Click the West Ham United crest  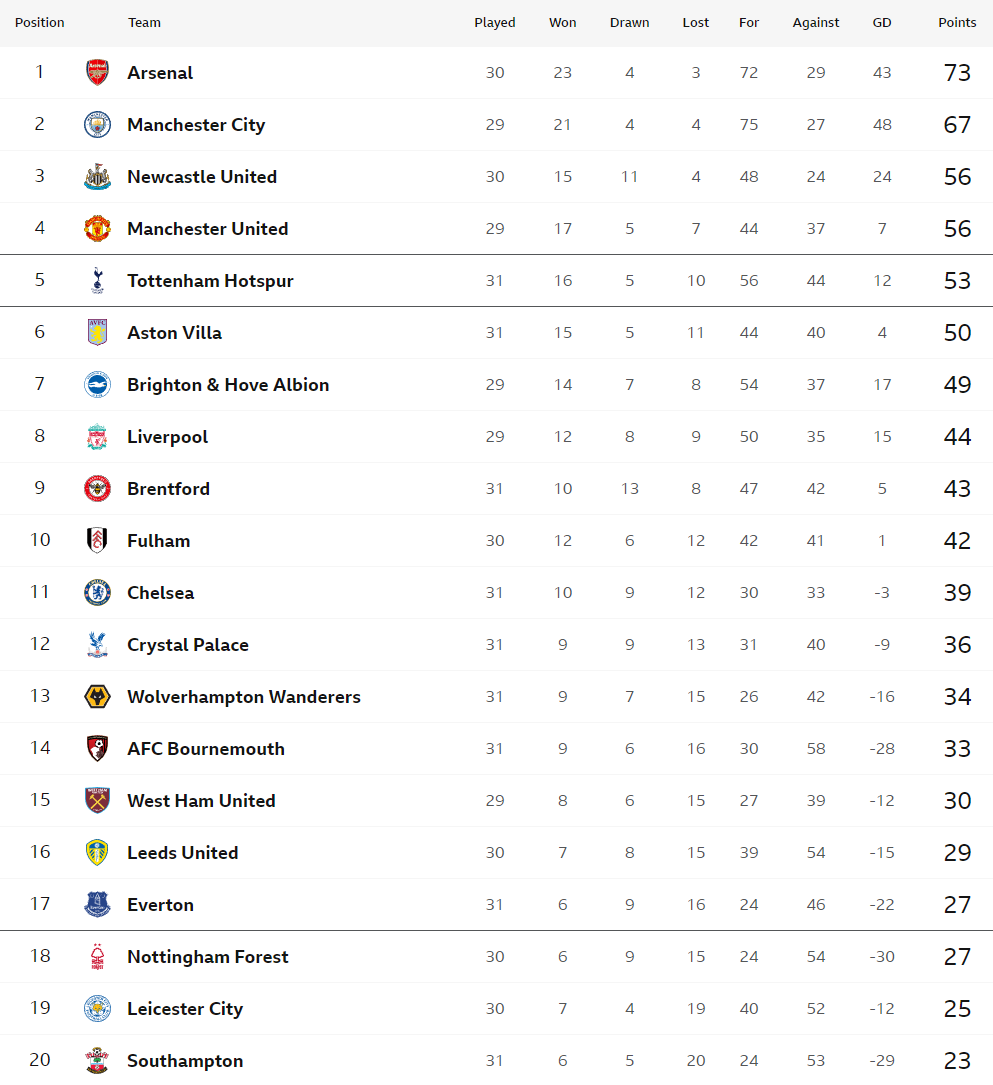[x=97, y=801]
